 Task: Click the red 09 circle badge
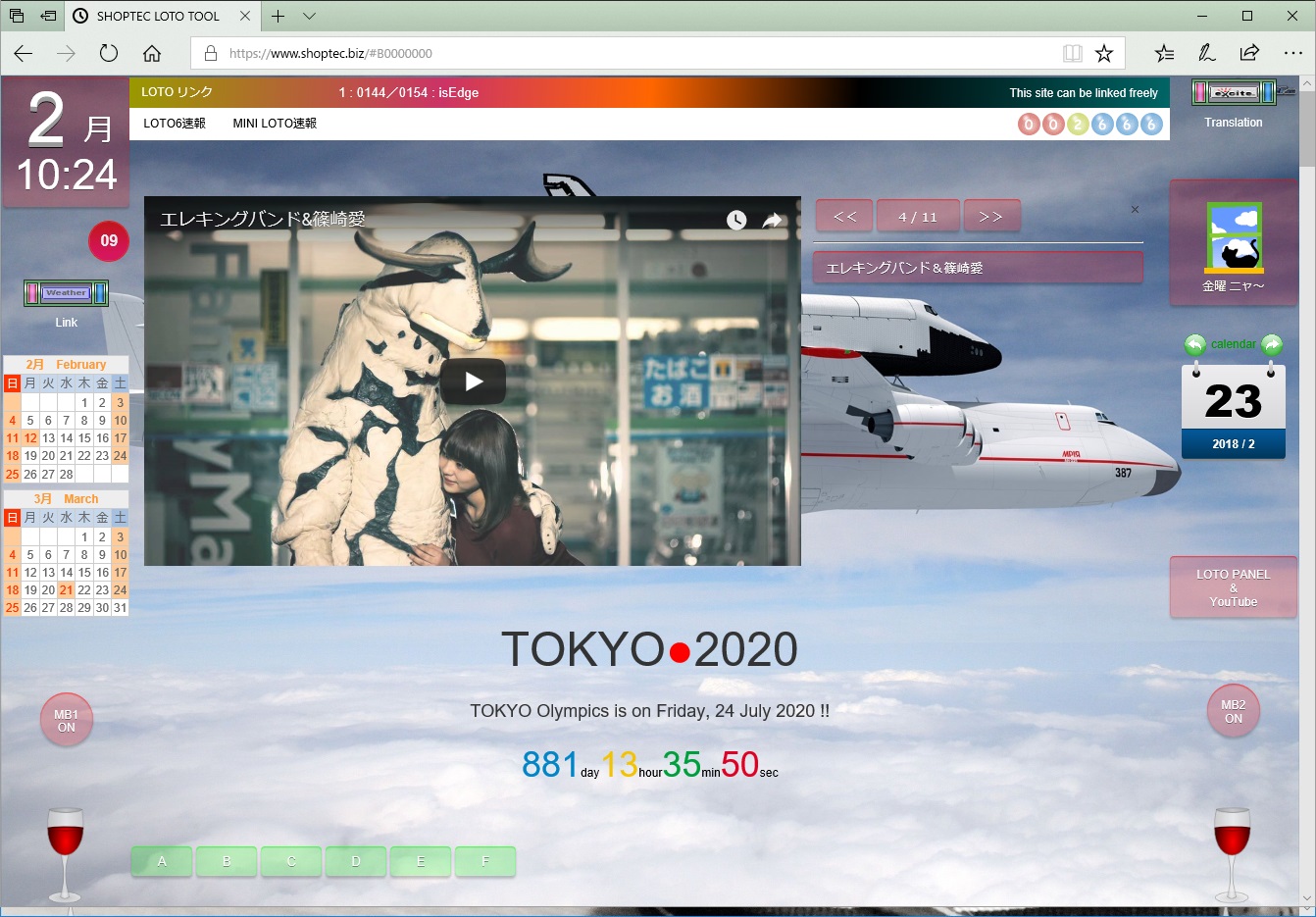[x=109, y=241]
